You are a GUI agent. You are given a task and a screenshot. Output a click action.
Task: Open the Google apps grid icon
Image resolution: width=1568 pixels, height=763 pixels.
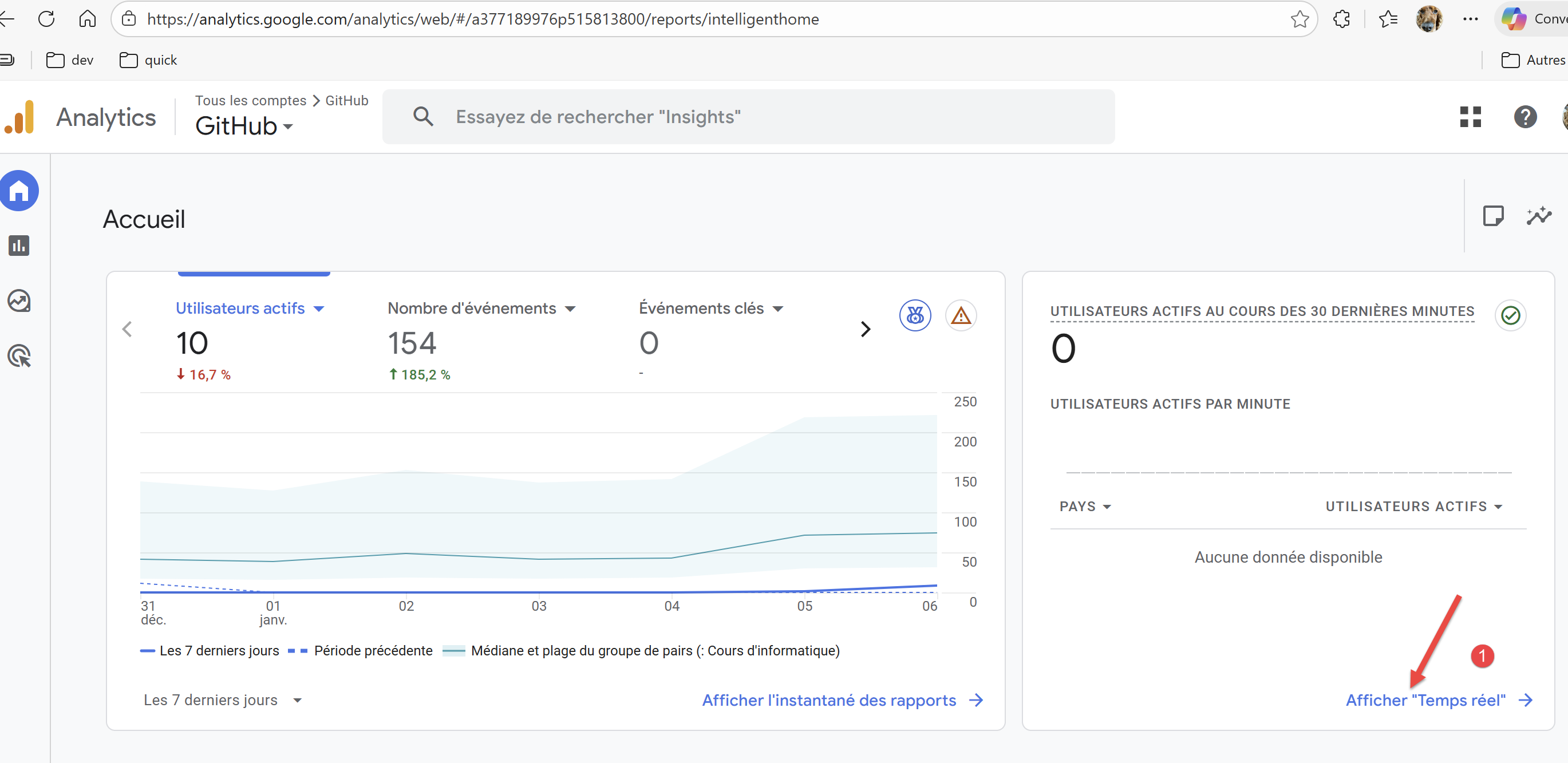tap(1470, 117)
